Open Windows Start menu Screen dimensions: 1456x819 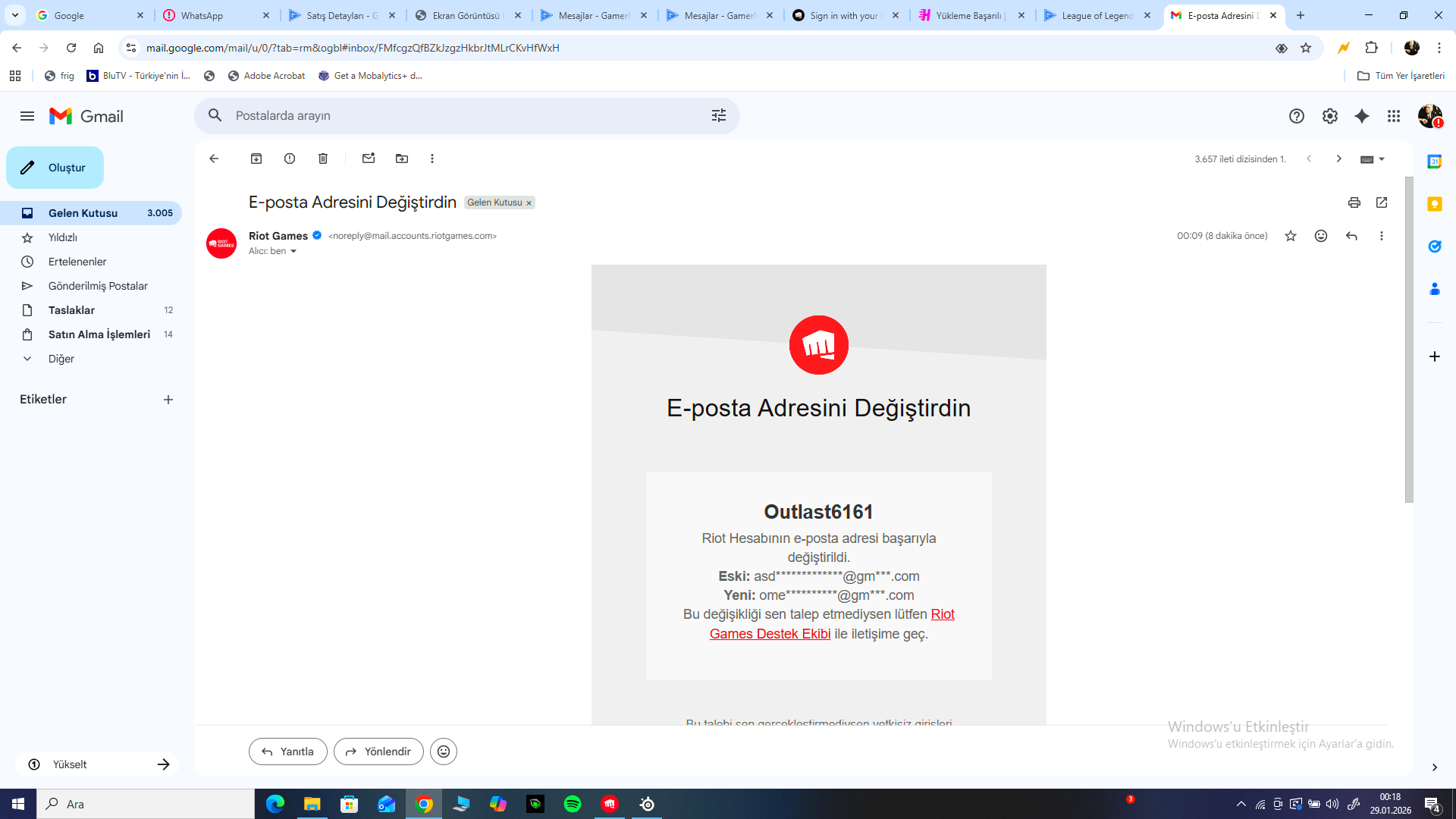click(18, 804)
